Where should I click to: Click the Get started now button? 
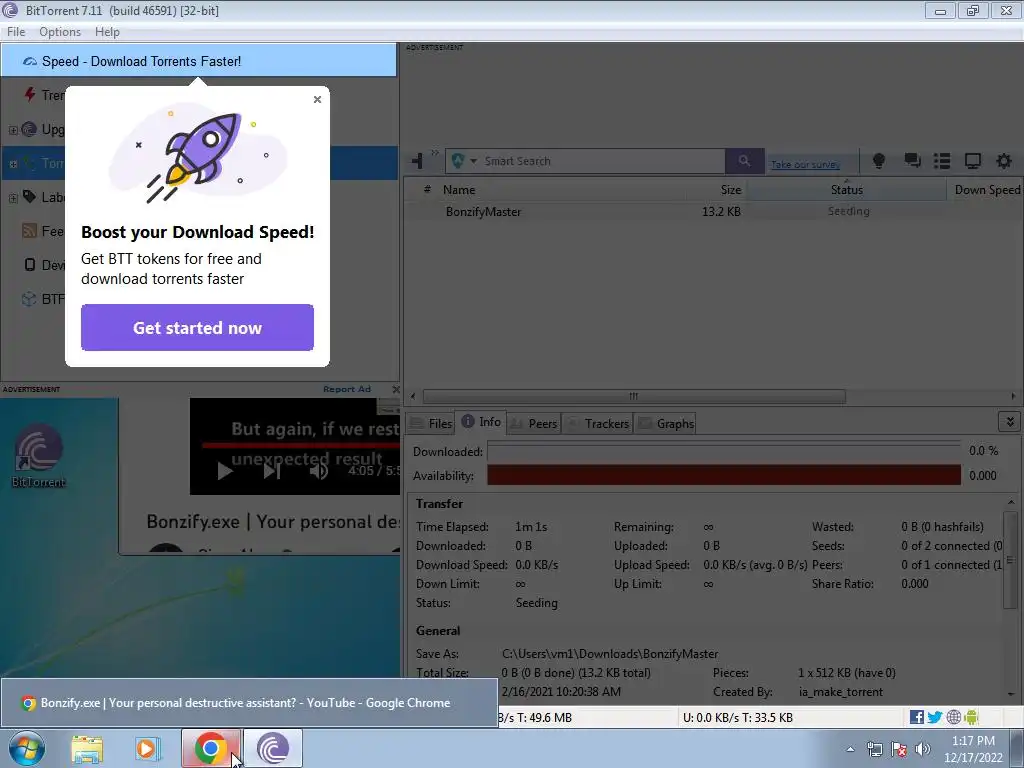[197, 327]
